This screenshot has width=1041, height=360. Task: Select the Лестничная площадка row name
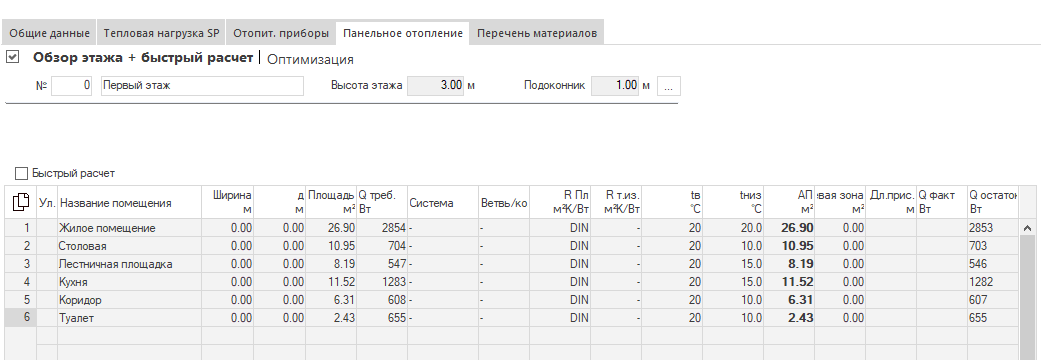116,264
